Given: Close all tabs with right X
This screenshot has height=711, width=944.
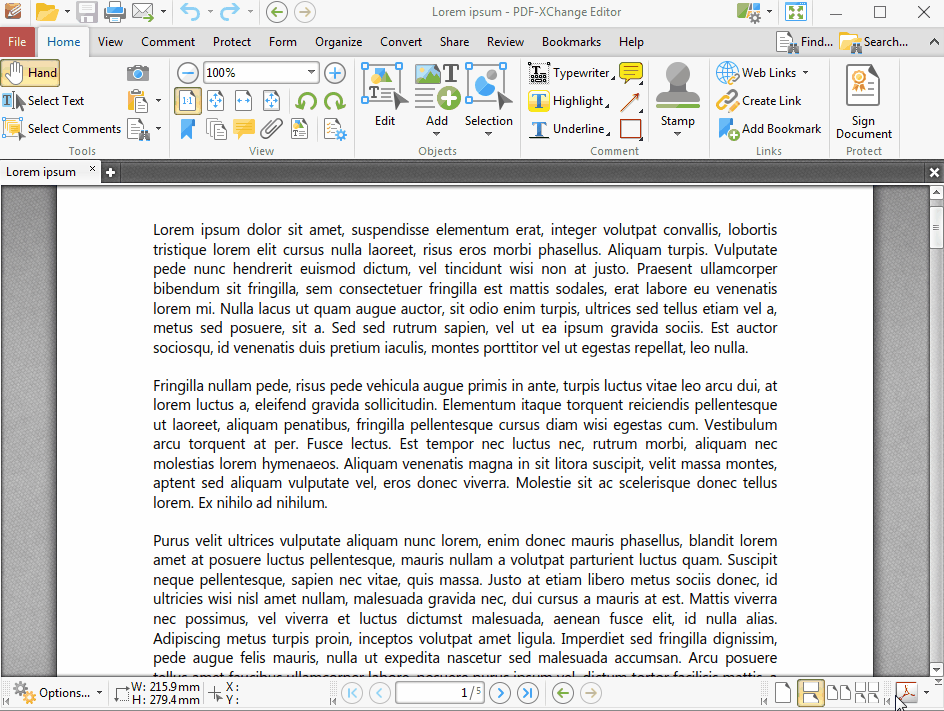Looking at the screenshot, I should point(934,173).
